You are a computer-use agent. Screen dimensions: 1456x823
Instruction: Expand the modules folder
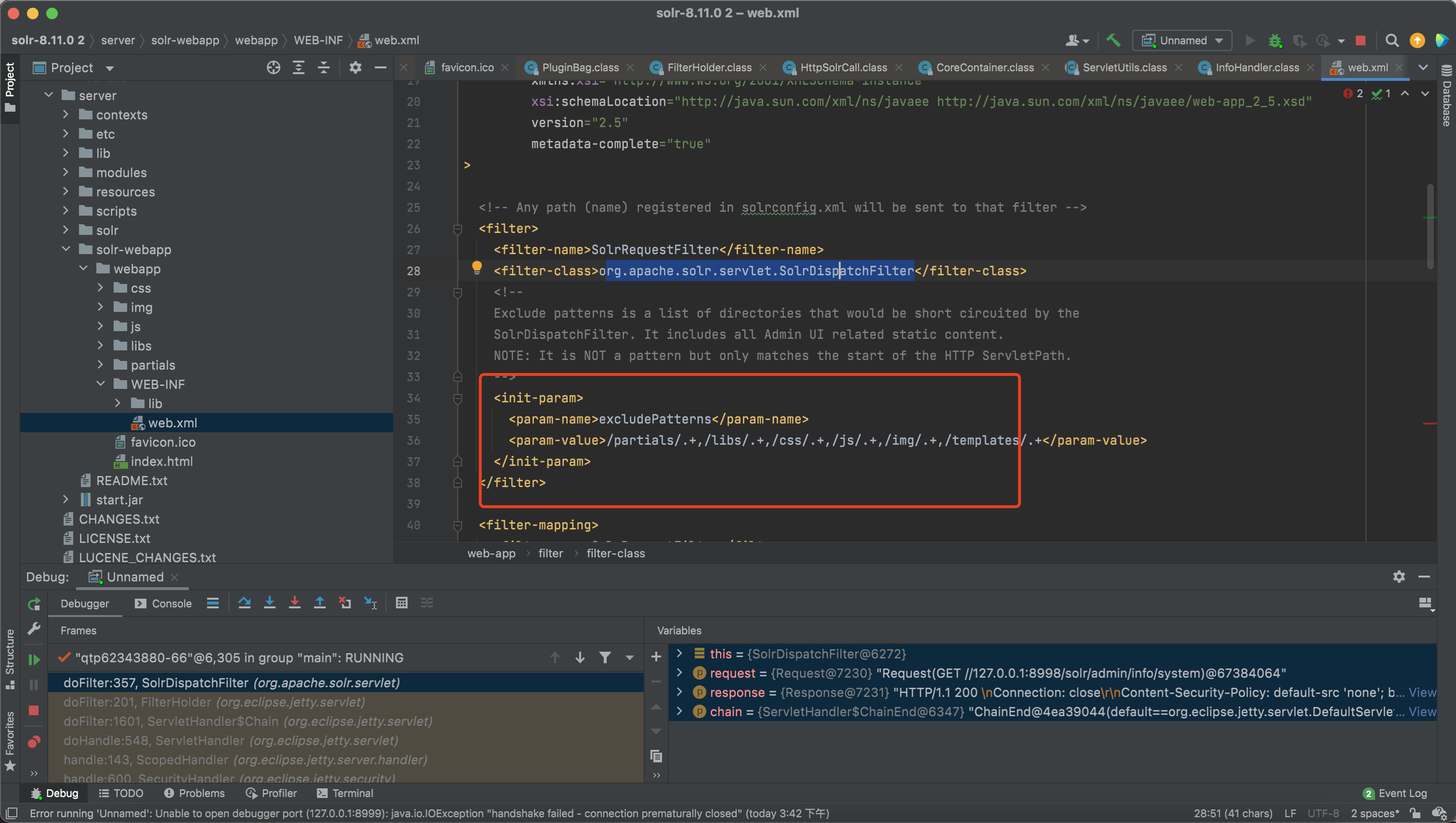(65, 172)
